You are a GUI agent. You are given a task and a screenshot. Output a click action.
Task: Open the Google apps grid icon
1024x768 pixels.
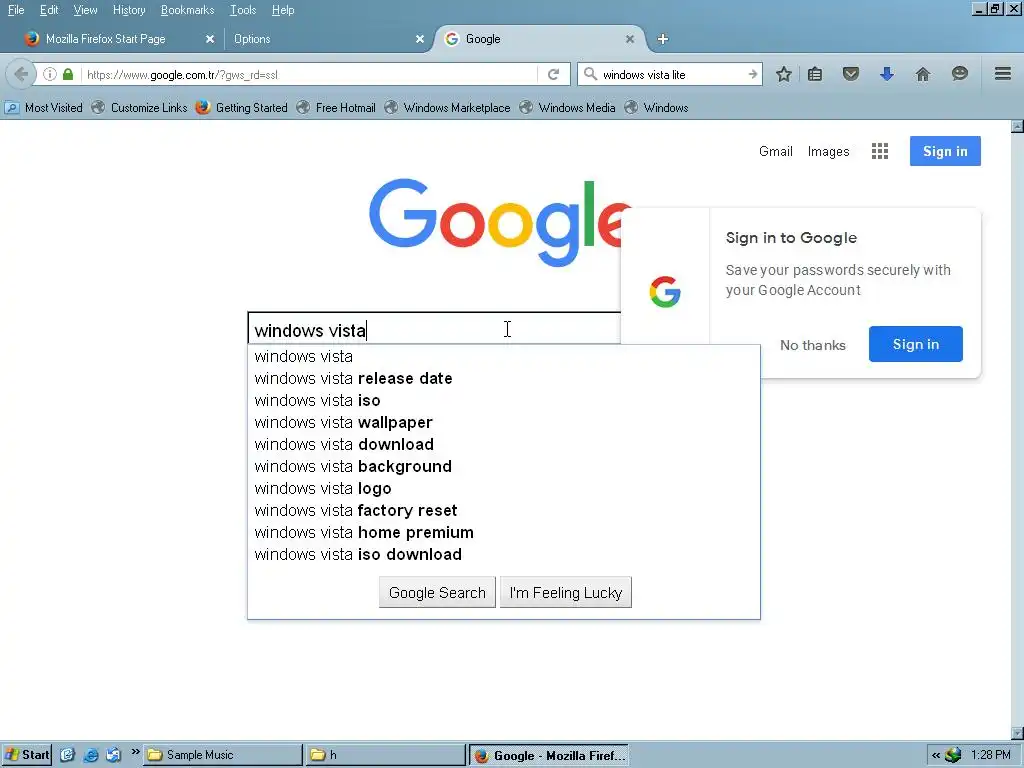coord(880,152)
